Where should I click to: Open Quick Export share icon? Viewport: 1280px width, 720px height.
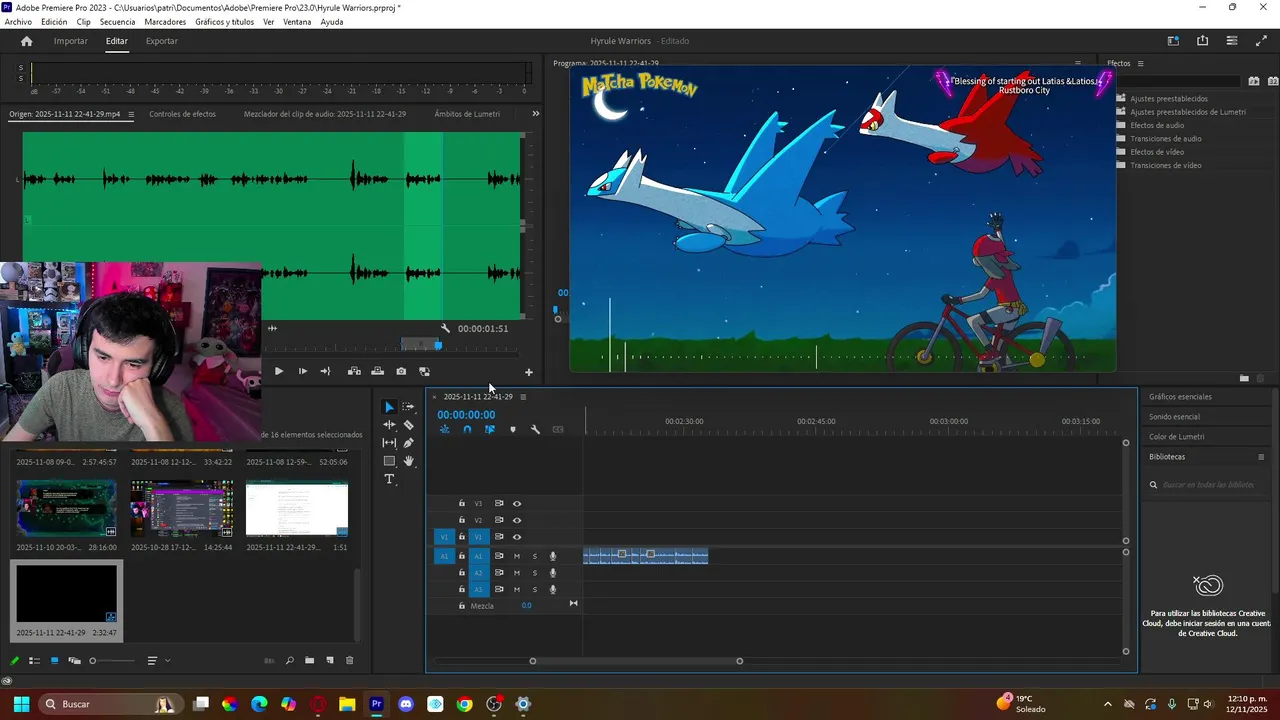pos(1202,41)
